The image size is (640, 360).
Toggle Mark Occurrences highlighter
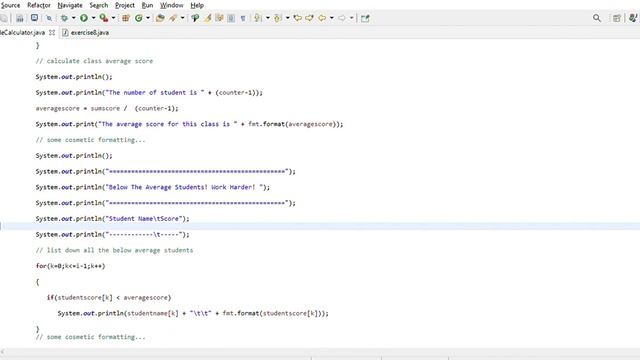[208, 18]
